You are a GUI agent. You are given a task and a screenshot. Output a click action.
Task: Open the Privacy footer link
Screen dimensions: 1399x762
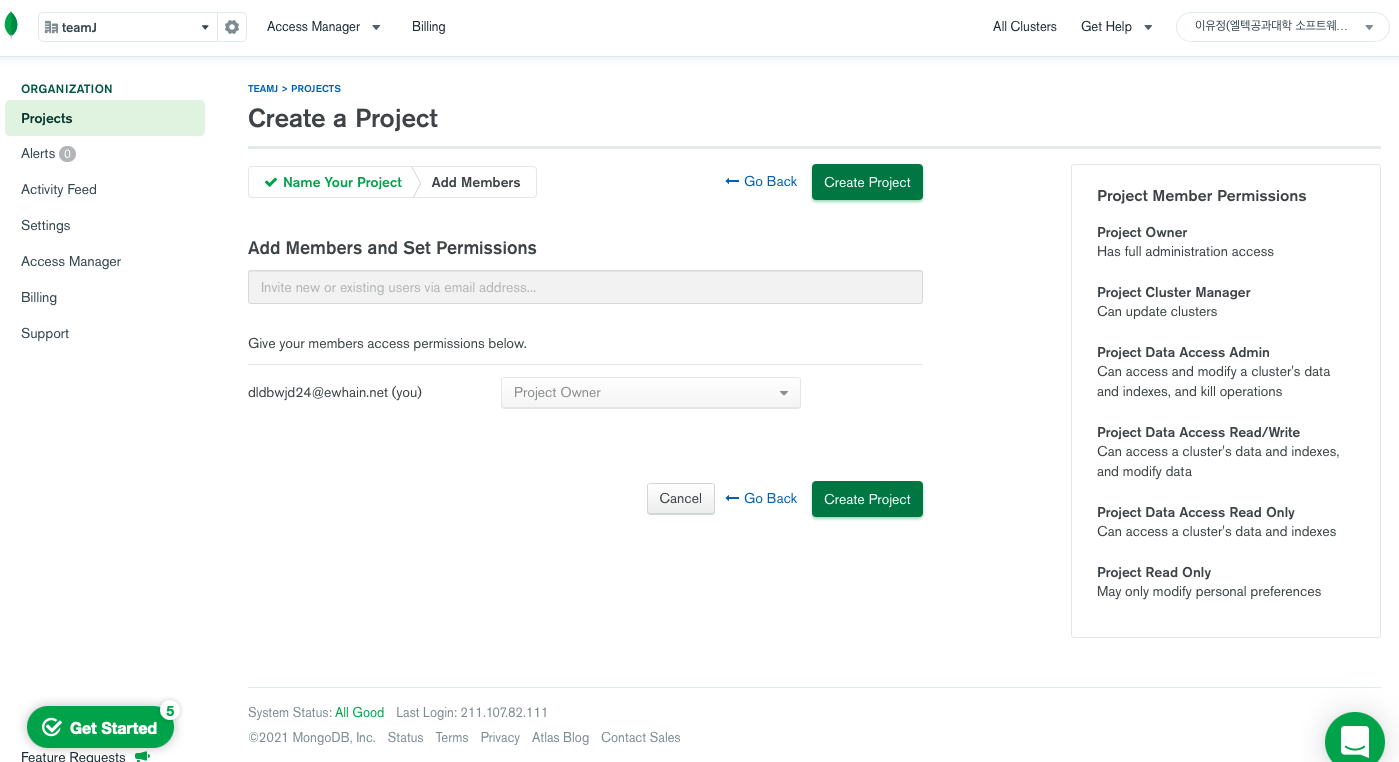click(500, 738)
